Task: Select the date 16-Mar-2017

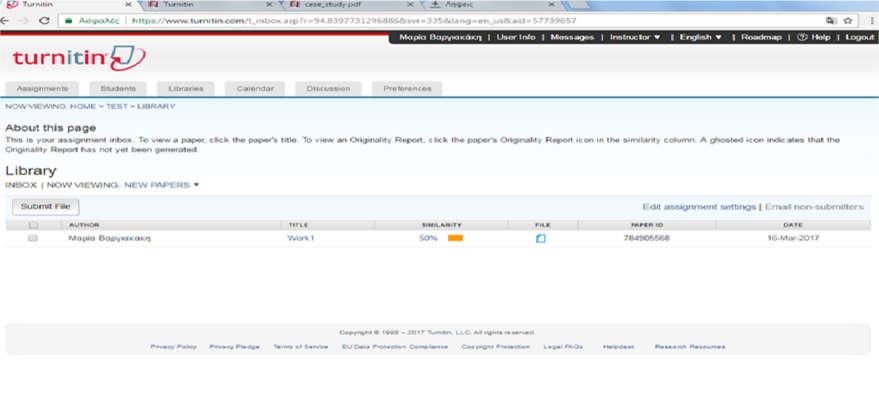Action: [x=793, y=238]
